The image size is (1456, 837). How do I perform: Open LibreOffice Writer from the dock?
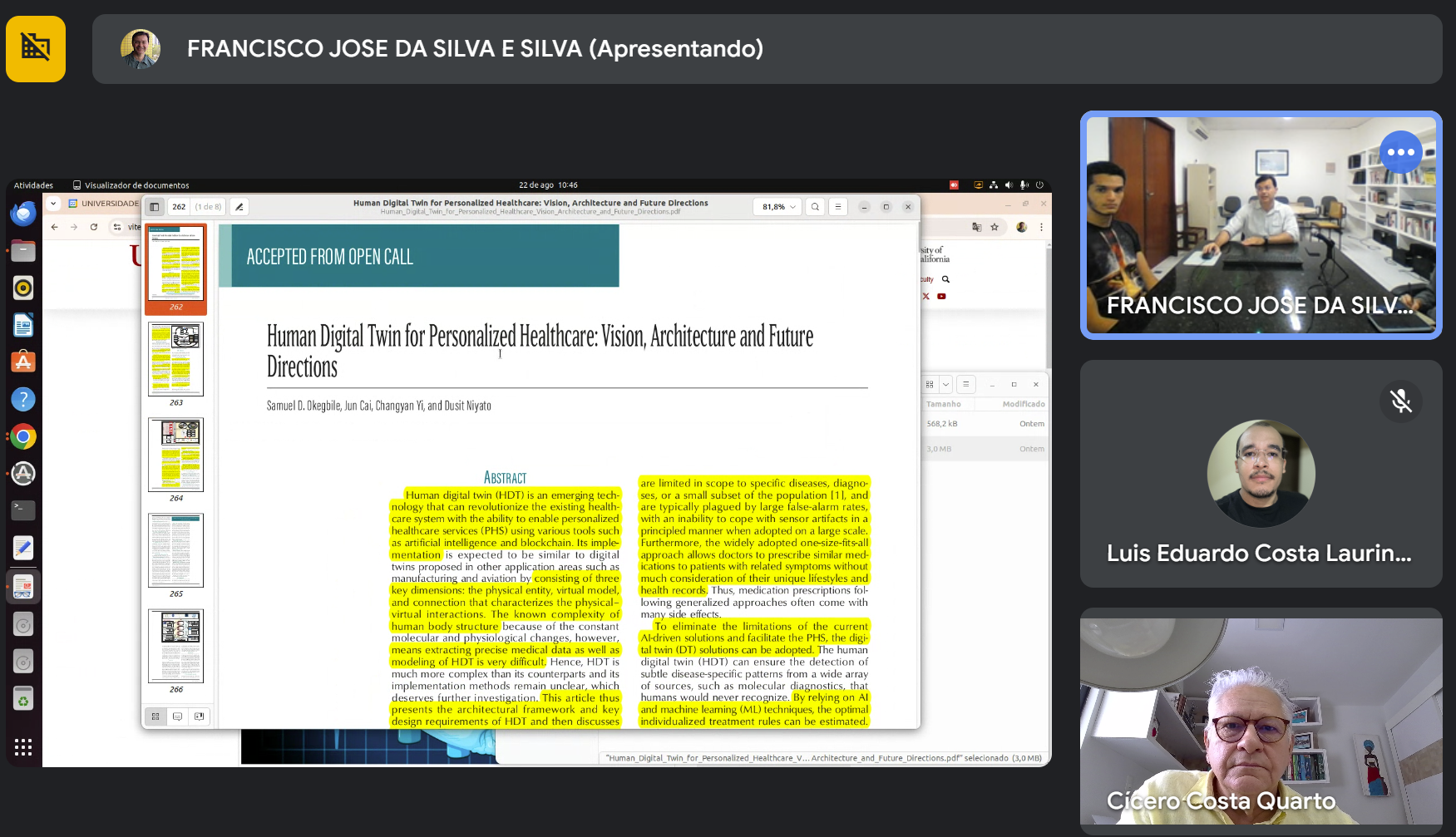pyautogui.click(x=23, y=325)
